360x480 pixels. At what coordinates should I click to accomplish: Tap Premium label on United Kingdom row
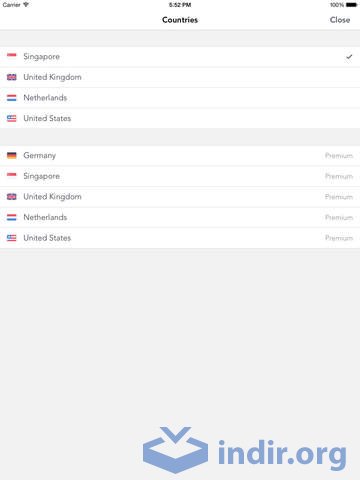[x=339, y=197]
